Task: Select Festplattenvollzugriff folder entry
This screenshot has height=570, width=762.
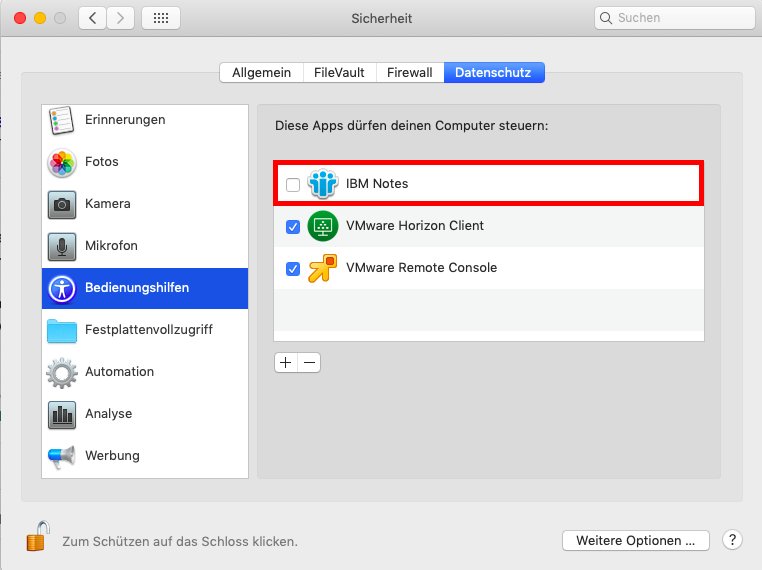Action: coord(145,330)
